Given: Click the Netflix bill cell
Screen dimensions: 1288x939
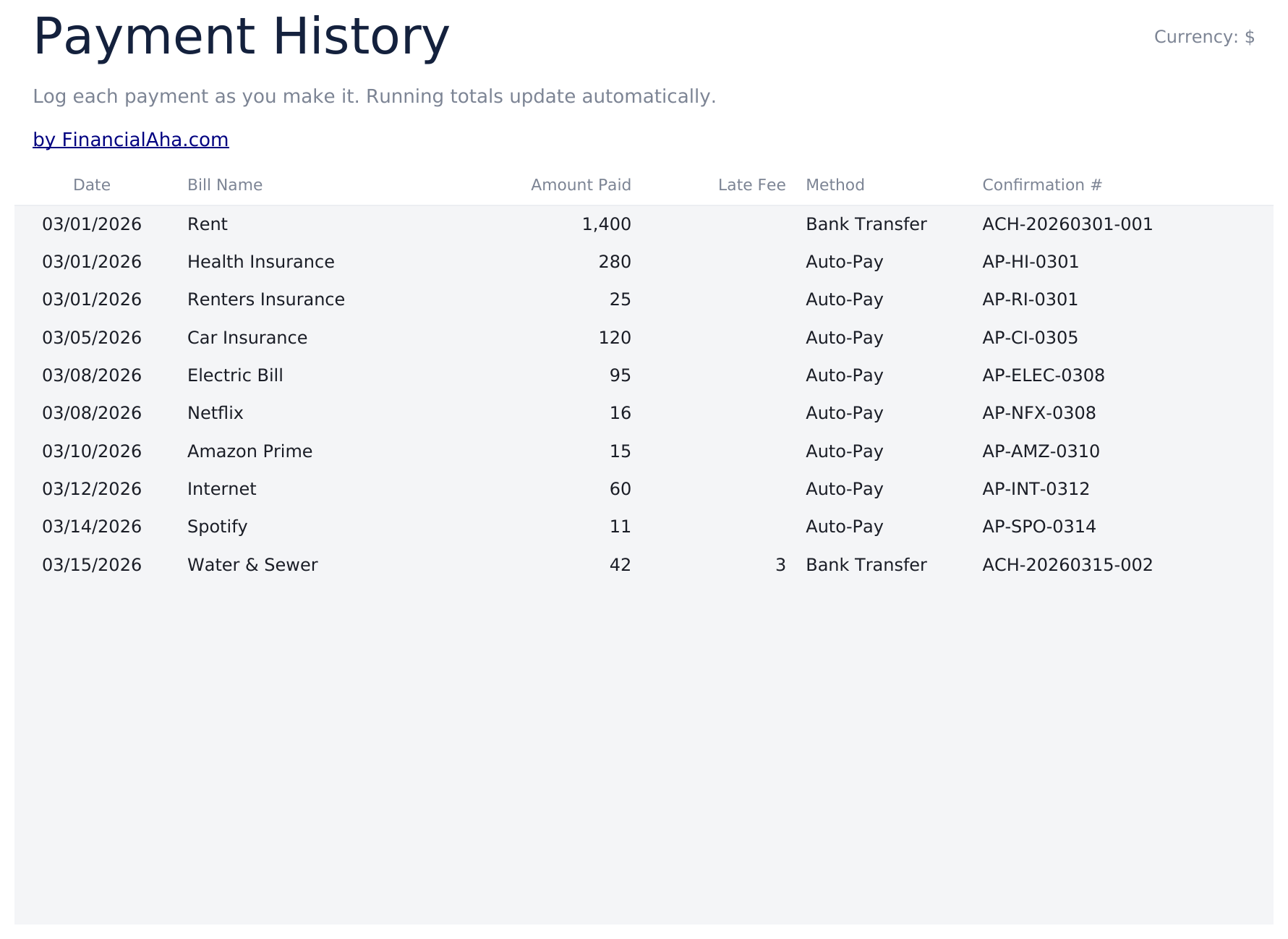Looking at the screenshot, I should [x=216, y=413].
